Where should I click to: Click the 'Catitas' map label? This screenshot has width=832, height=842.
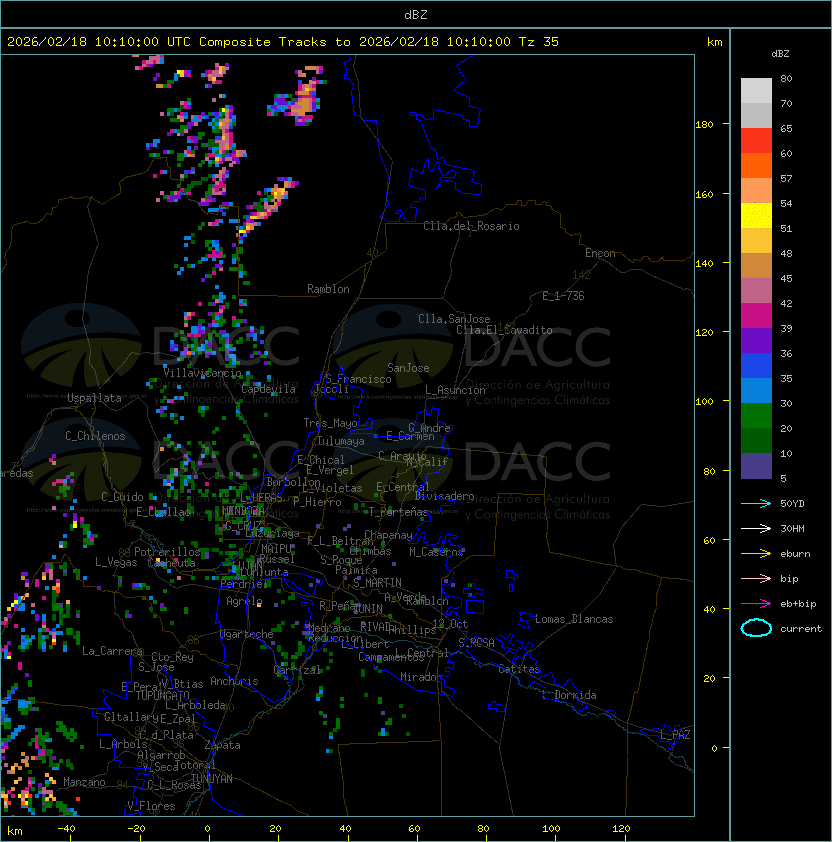coord(519,669)
